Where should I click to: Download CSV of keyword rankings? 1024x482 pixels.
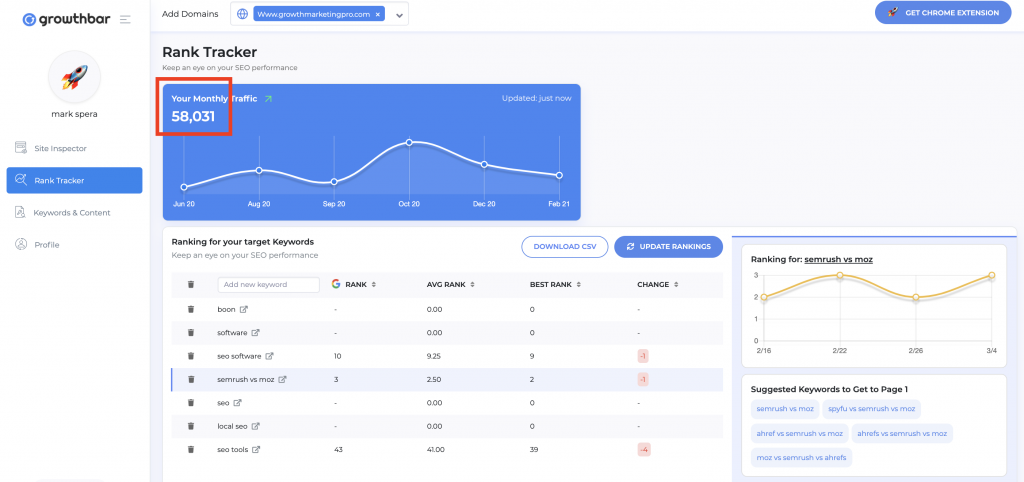click(x=565, y=247)
